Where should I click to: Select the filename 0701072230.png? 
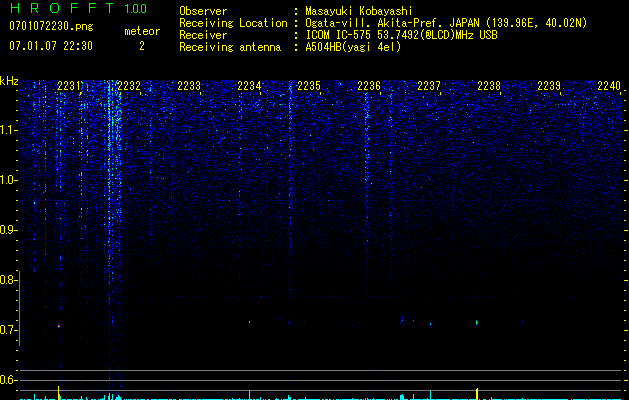click(51, 26)
